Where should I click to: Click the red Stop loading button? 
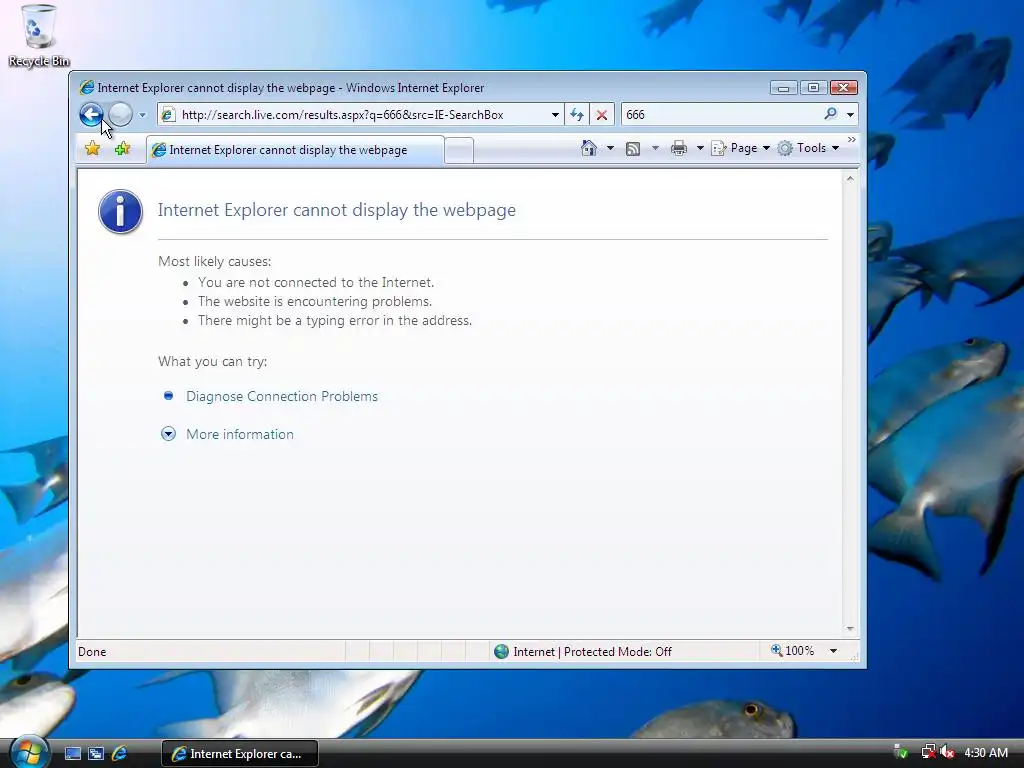[601, 115]
